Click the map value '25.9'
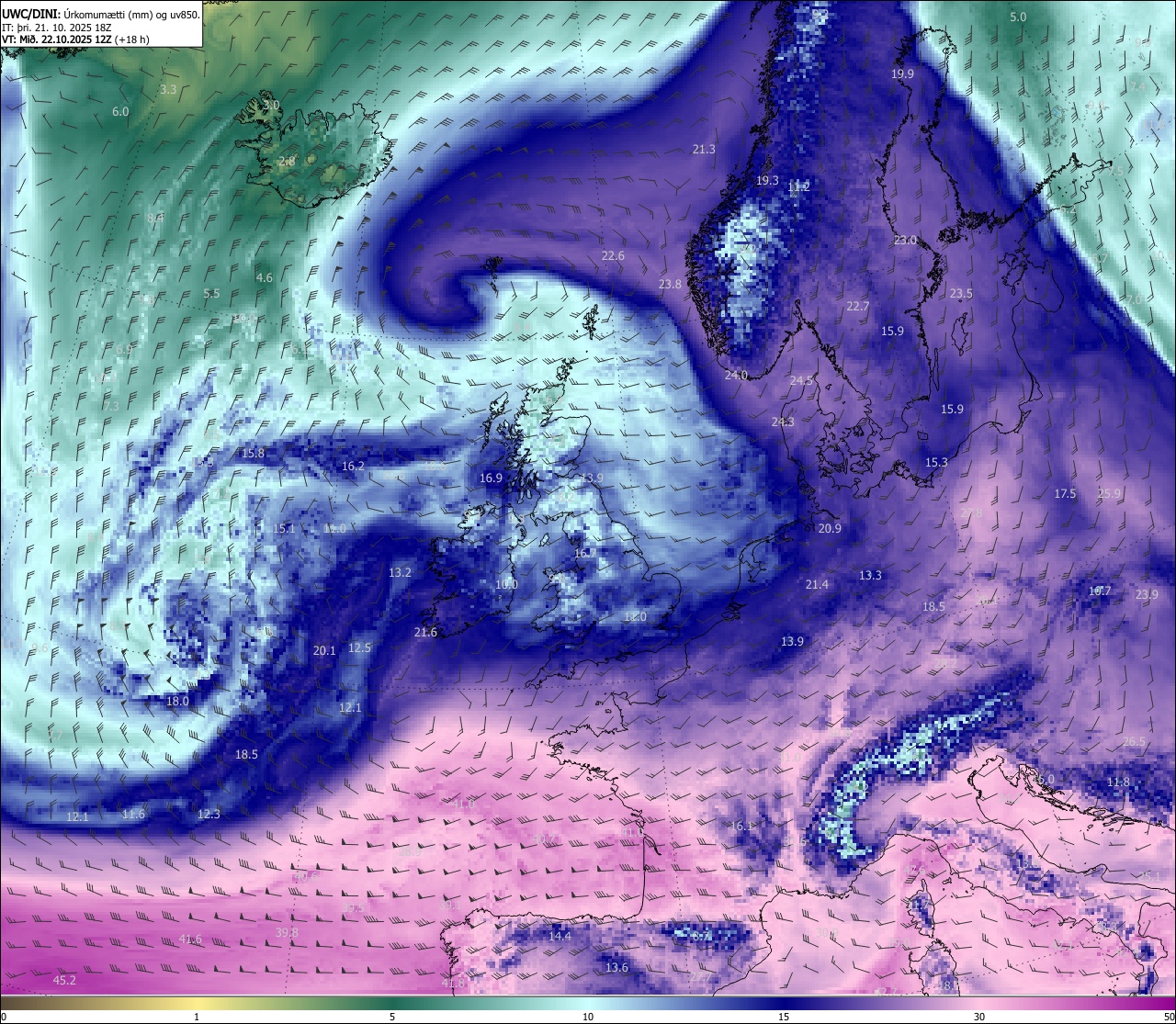The height and width of the screenshot is (1024, 1176). pyautogui.click(x=1109, y=493)
